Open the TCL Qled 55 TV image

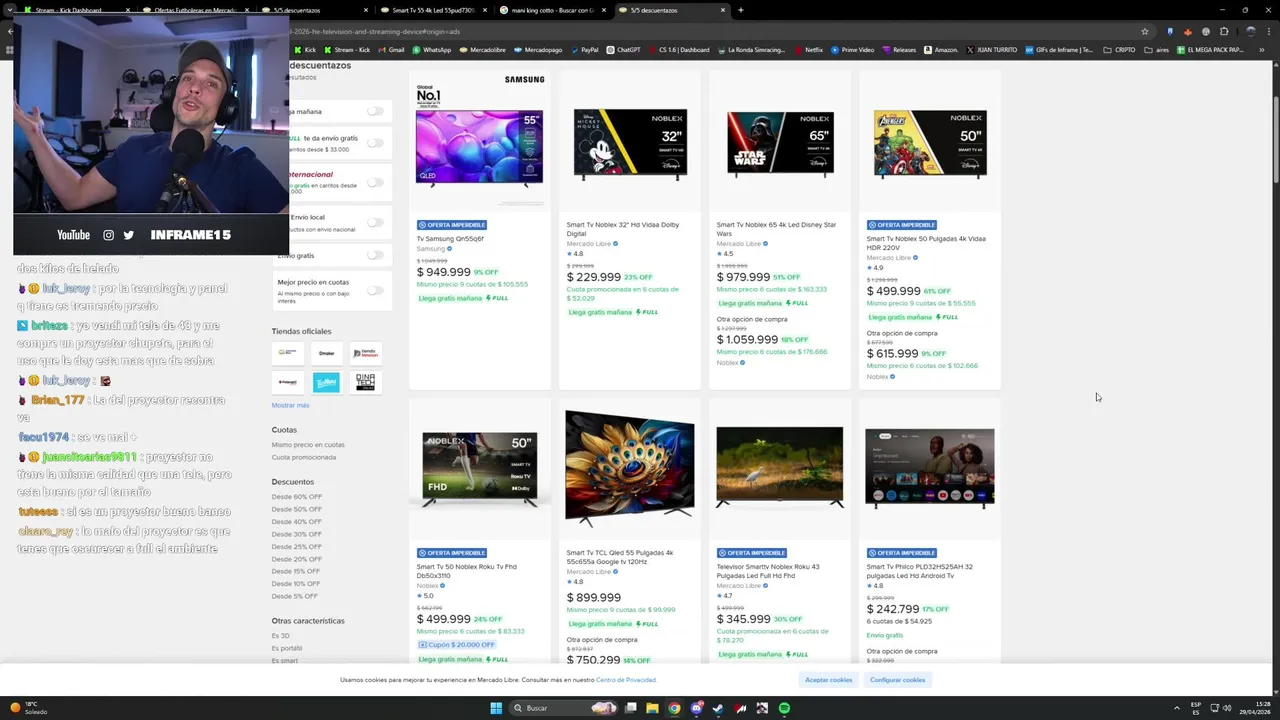[x=629, y=468]
